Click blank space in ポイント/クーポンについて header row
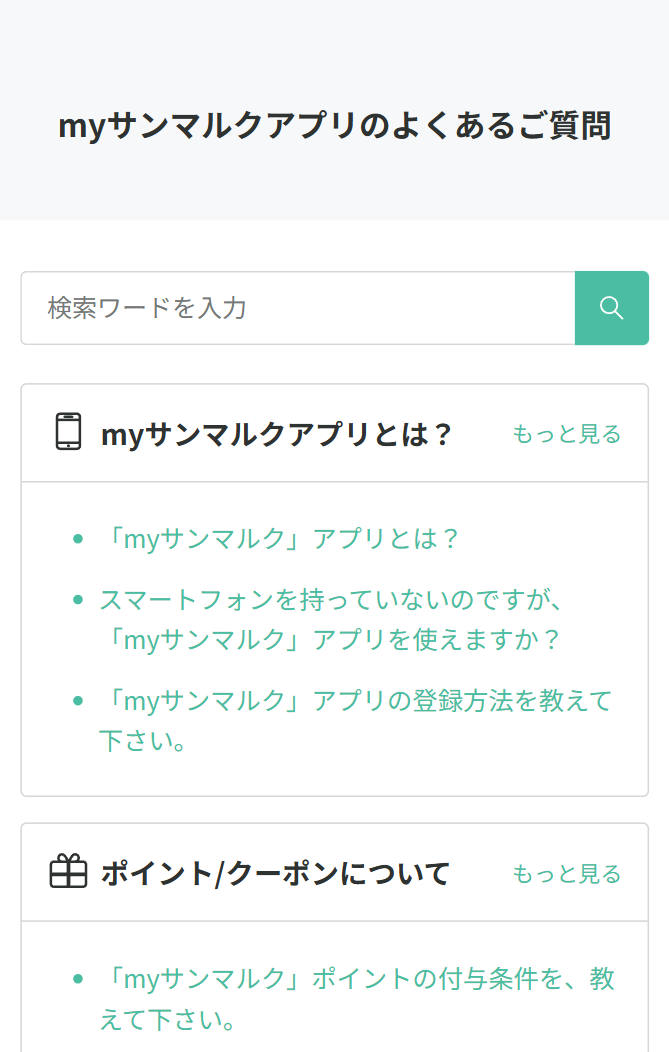 482,874
